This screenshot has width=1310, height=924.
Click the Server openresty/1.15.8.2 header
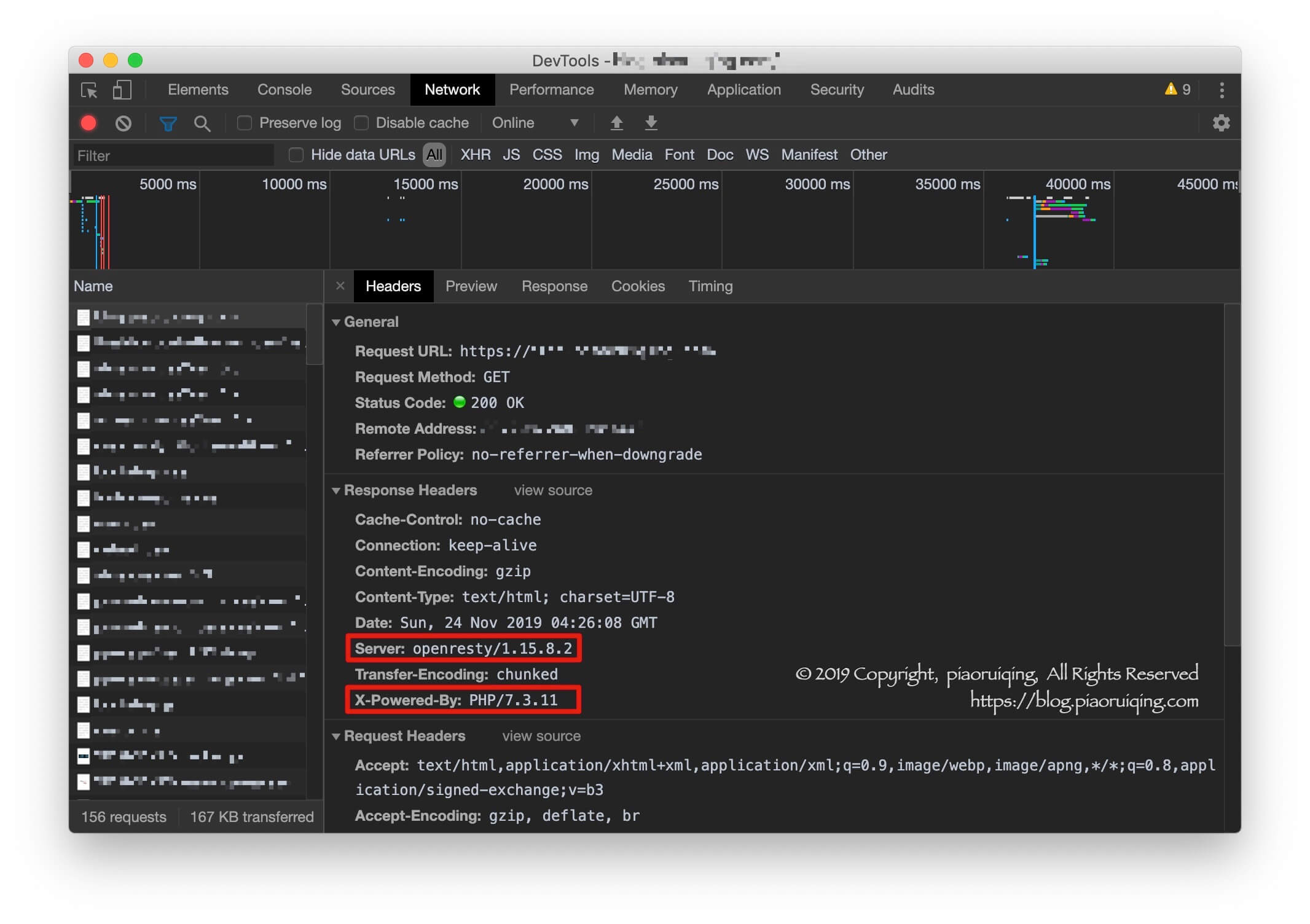point(463,648)
